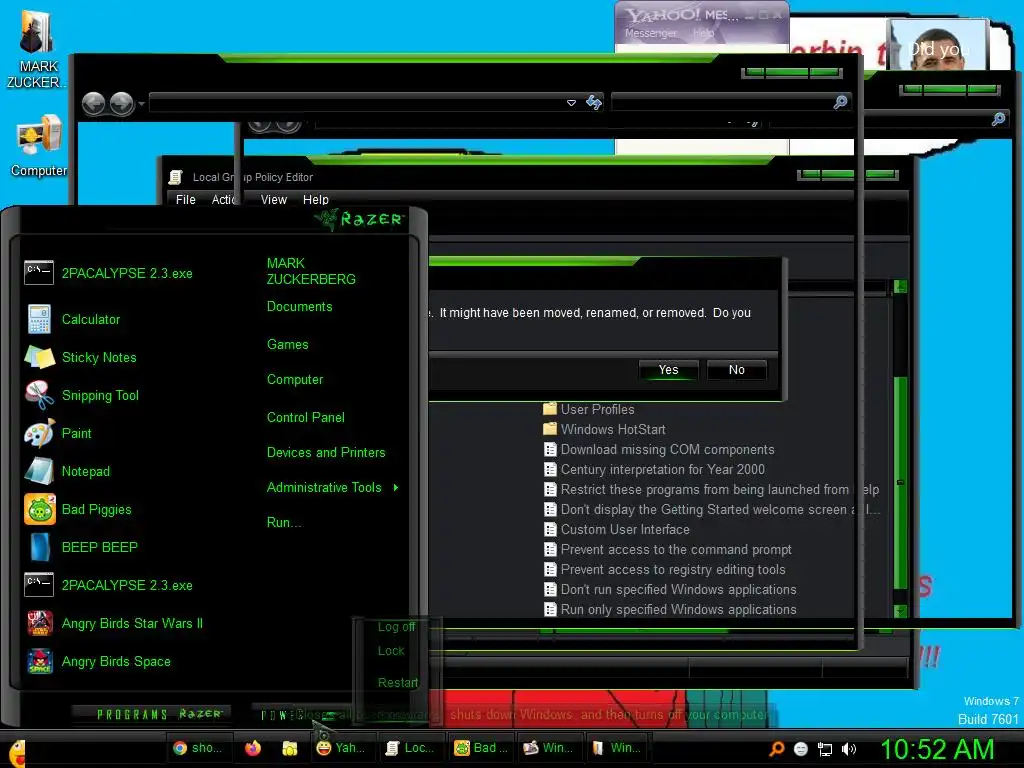Select Don't run specified Windows applications
1024x768 pixels.
point(670,590)
